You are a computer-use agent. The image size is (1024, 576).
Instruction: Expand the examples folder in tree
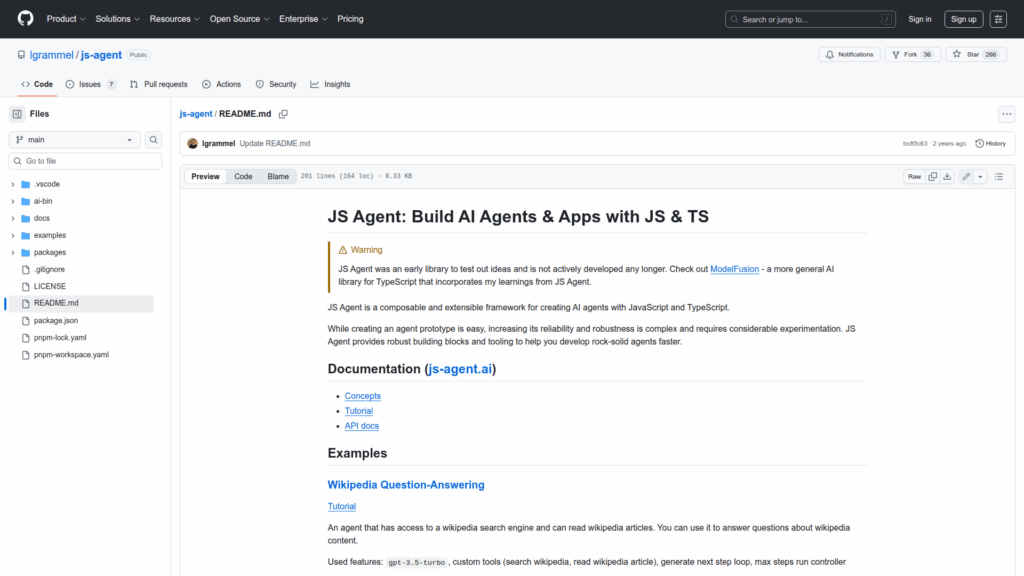pyautogui.click(x=13, y=235)
